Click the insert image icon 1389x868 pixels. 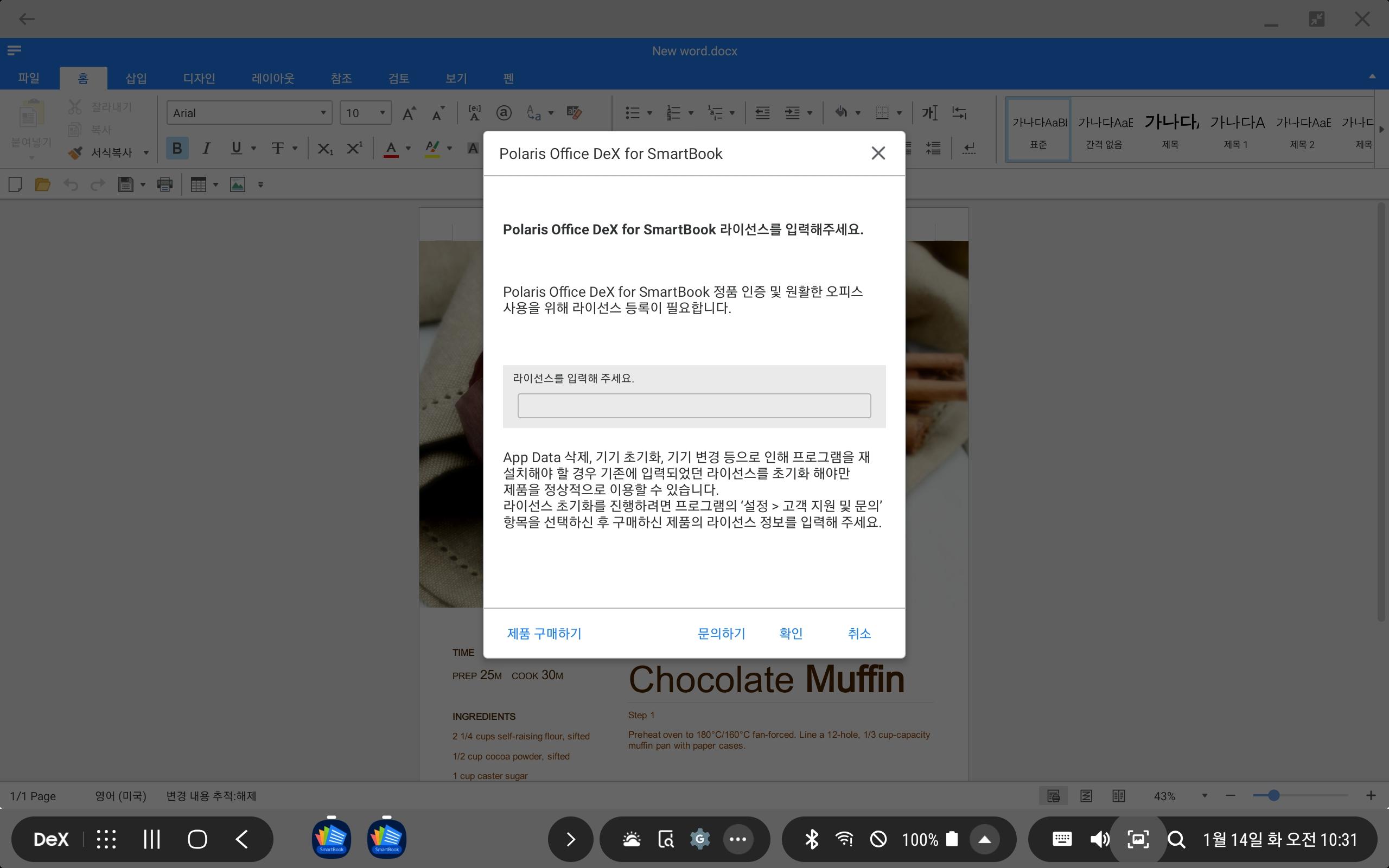point(238,184)
